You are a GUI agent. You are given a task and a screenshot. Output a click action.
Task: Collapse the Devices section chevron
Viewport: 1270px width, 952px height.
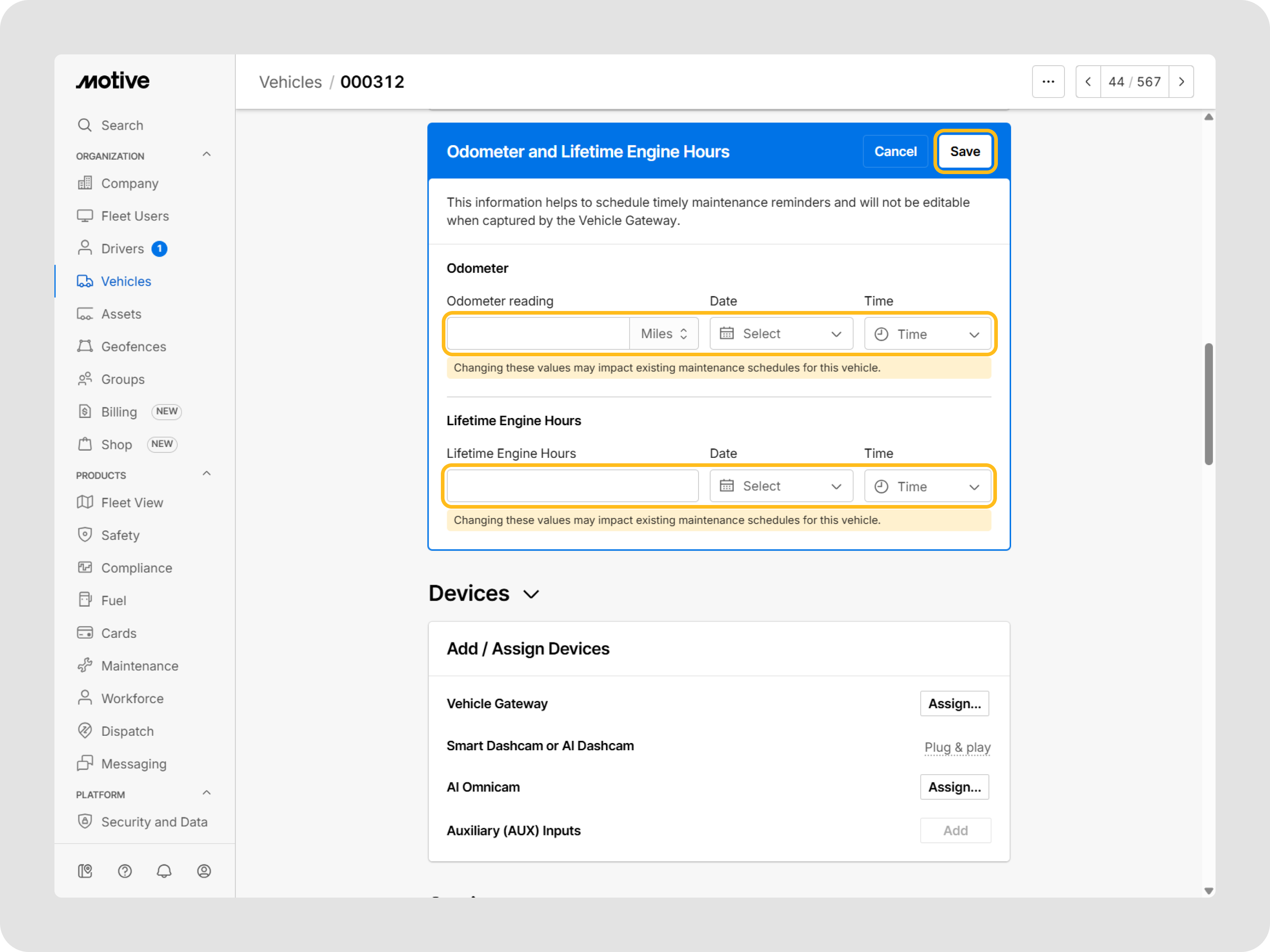[x=532, y=594]
